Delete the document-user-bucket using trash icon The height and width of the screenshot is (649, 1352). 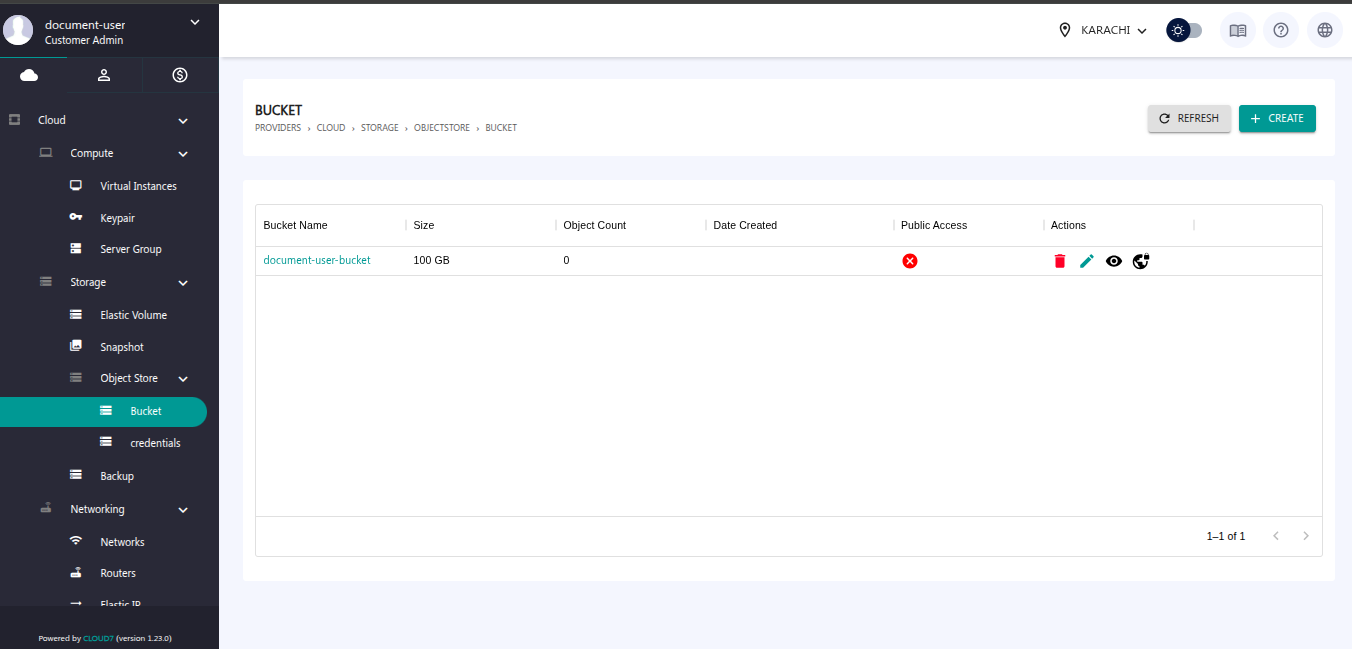pyautogui.click(x=1060, y=261)
